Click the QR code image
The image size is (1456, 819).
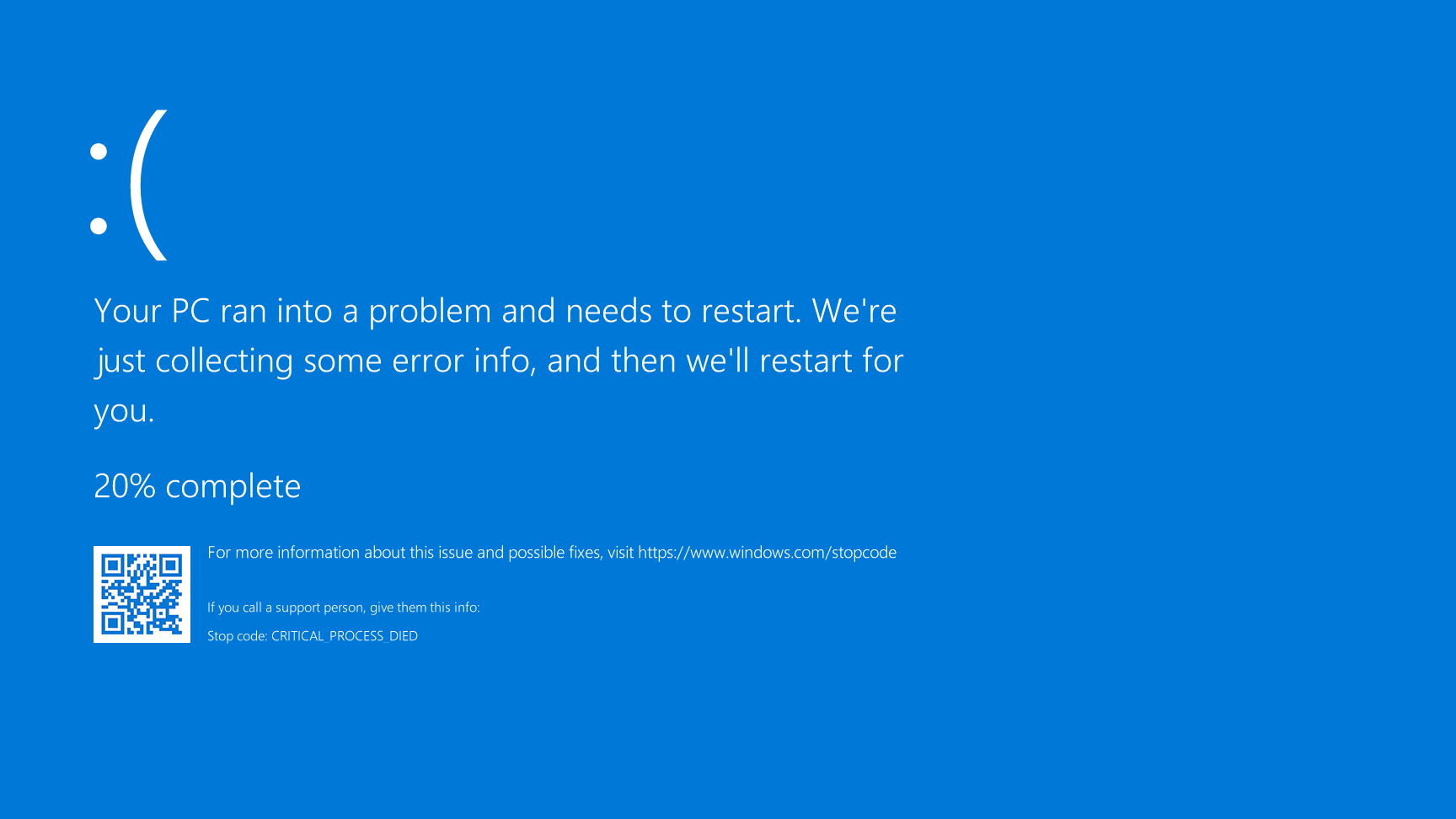coord(142,594)
